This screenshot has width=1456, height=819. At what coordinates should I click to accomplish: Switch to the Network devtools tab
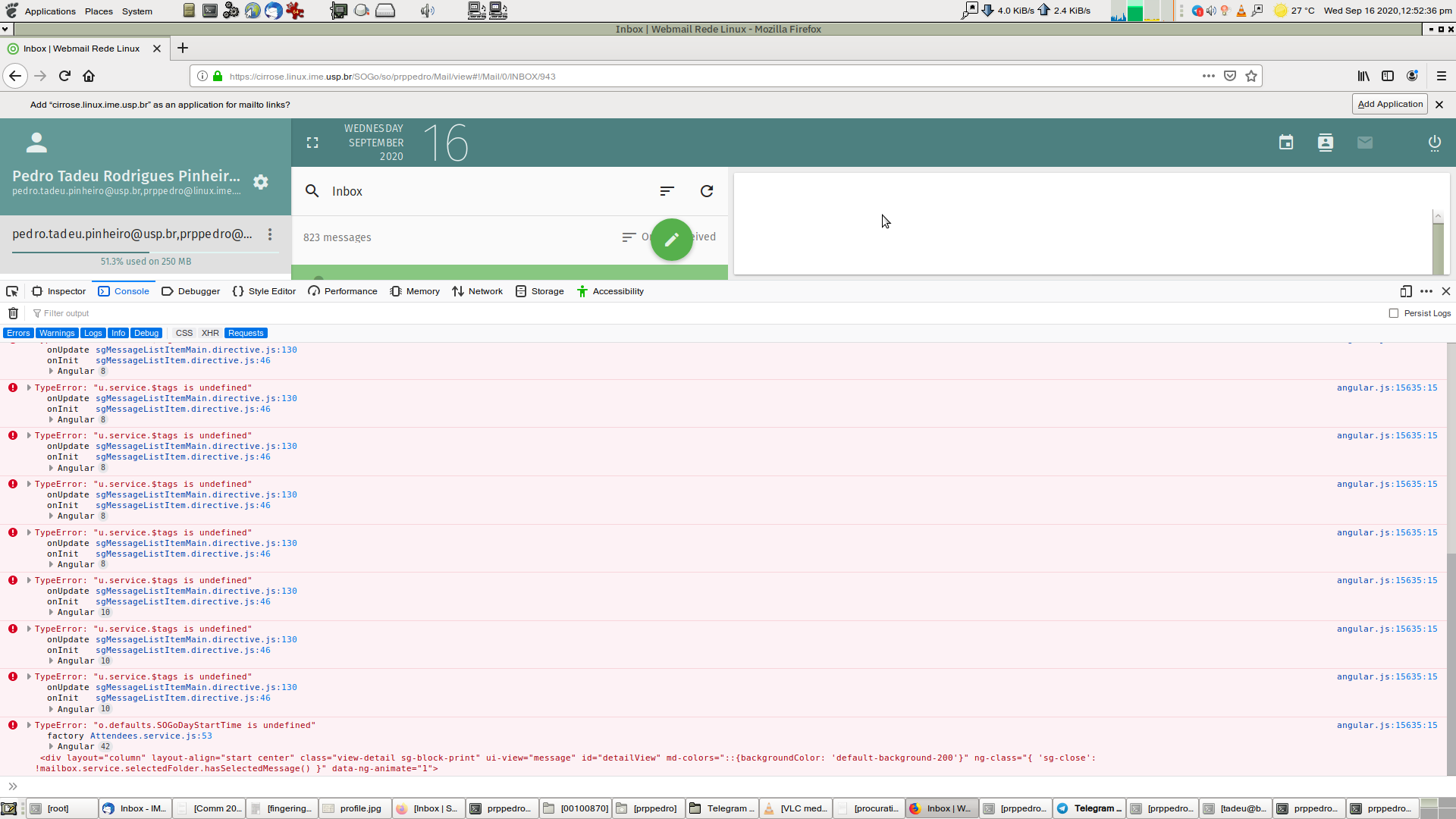click(477, 291)
